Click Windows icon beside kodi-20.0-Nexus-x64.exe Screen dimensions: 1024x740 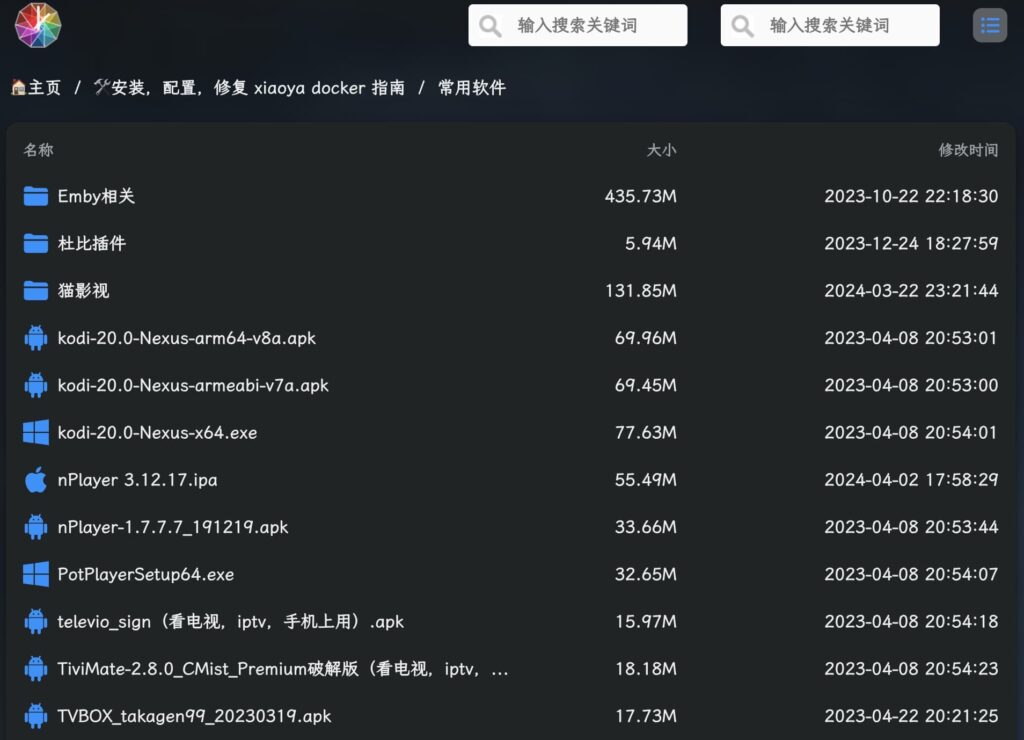click(36, 433)
